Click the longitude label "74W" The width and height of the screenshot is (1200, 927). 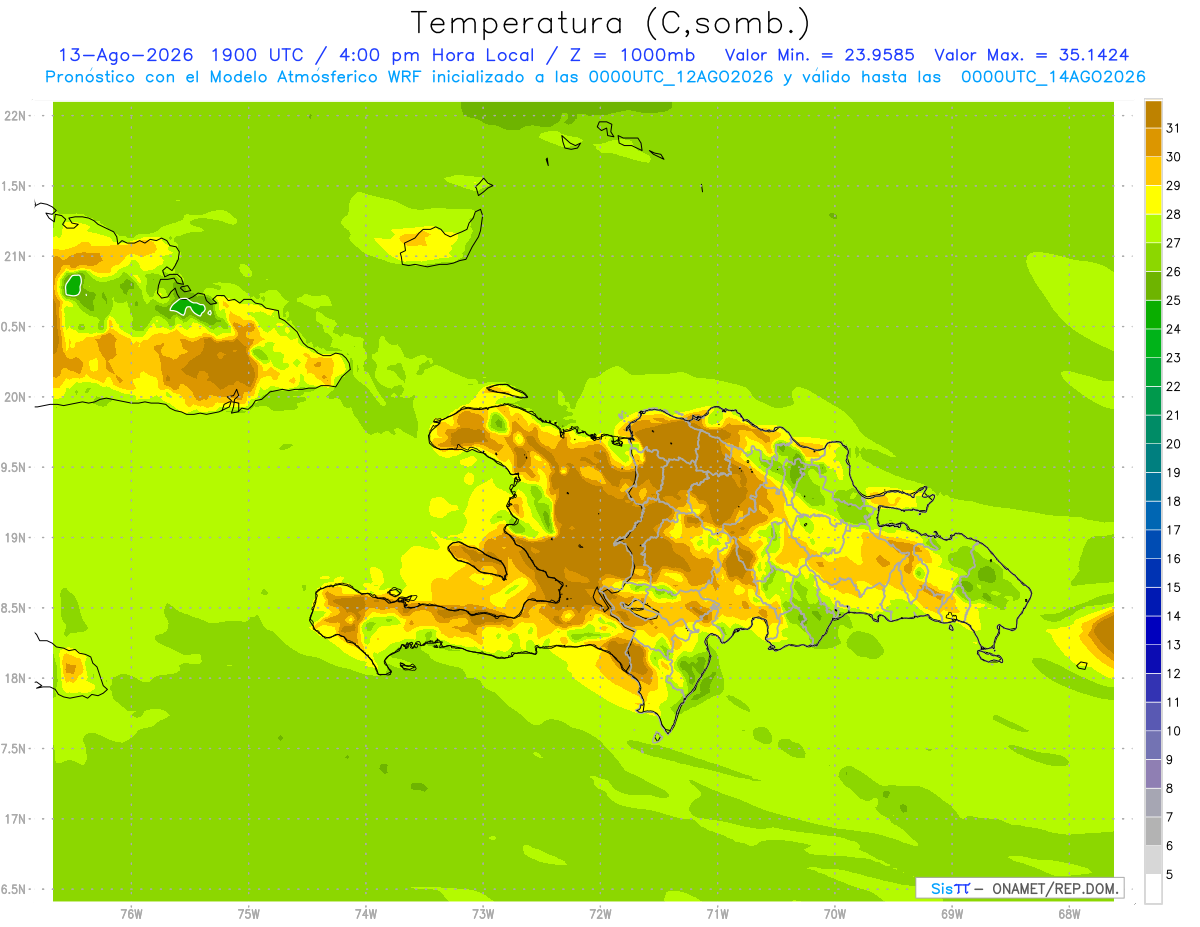(366, 913)
